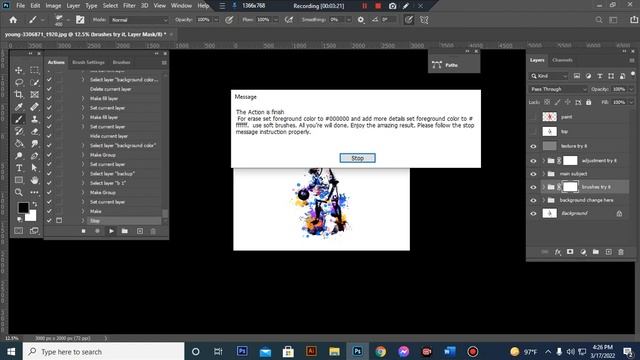Select the Frame tool
The height and width of the screenshot is (360, 640).
tap(35, 95)
